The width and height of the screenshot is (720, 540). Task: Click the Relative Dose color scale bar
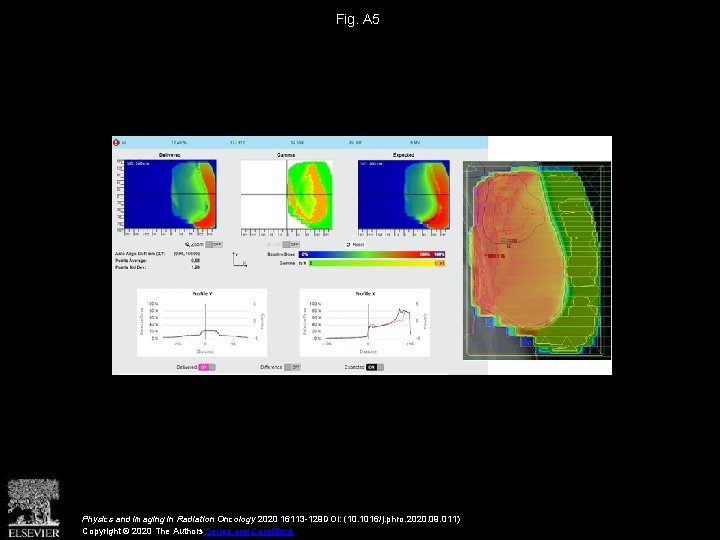(372, 254)
